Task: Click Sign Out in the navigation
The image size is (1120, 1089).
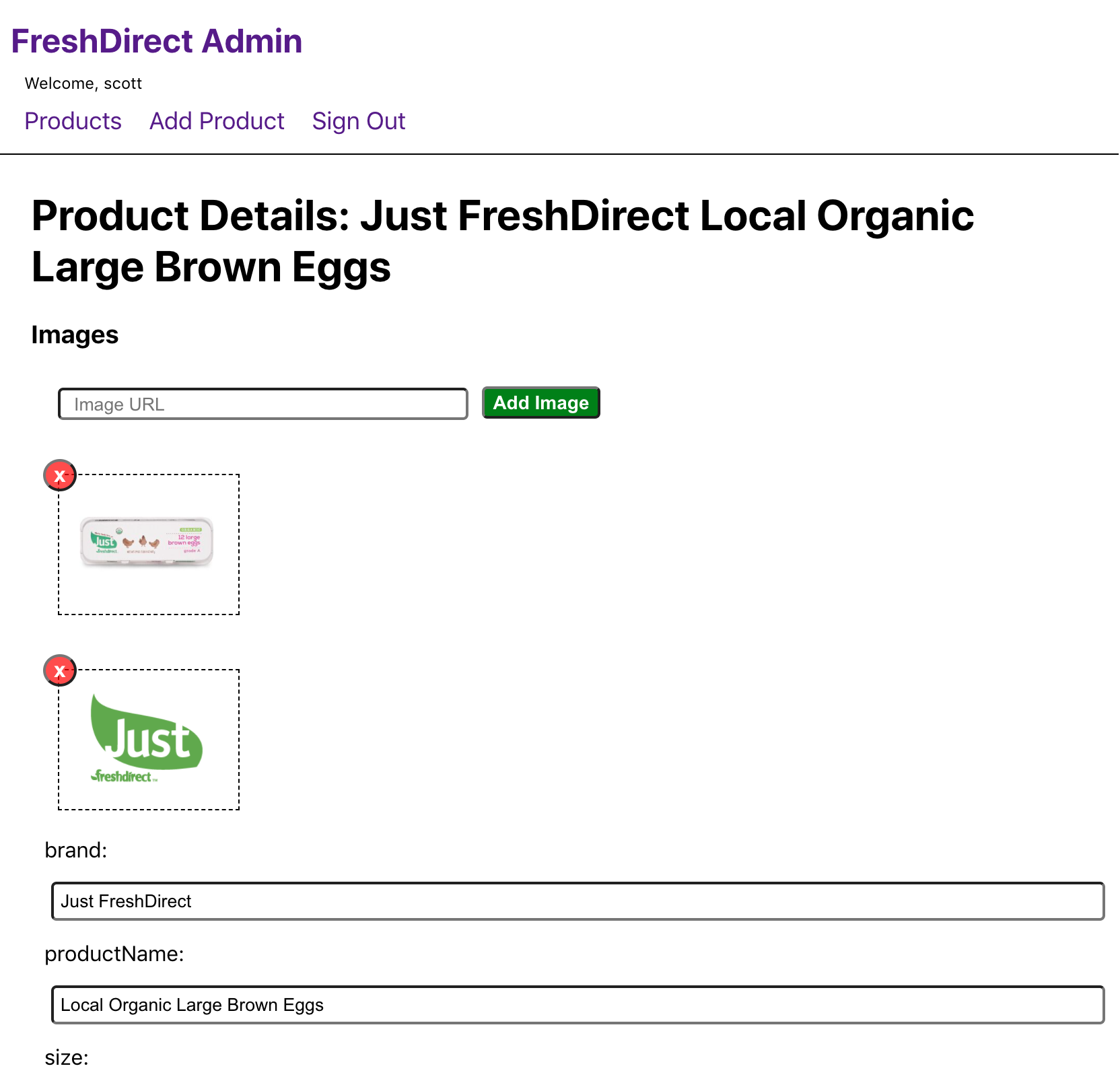Action: pyautogui.click(x=359, y=121)
